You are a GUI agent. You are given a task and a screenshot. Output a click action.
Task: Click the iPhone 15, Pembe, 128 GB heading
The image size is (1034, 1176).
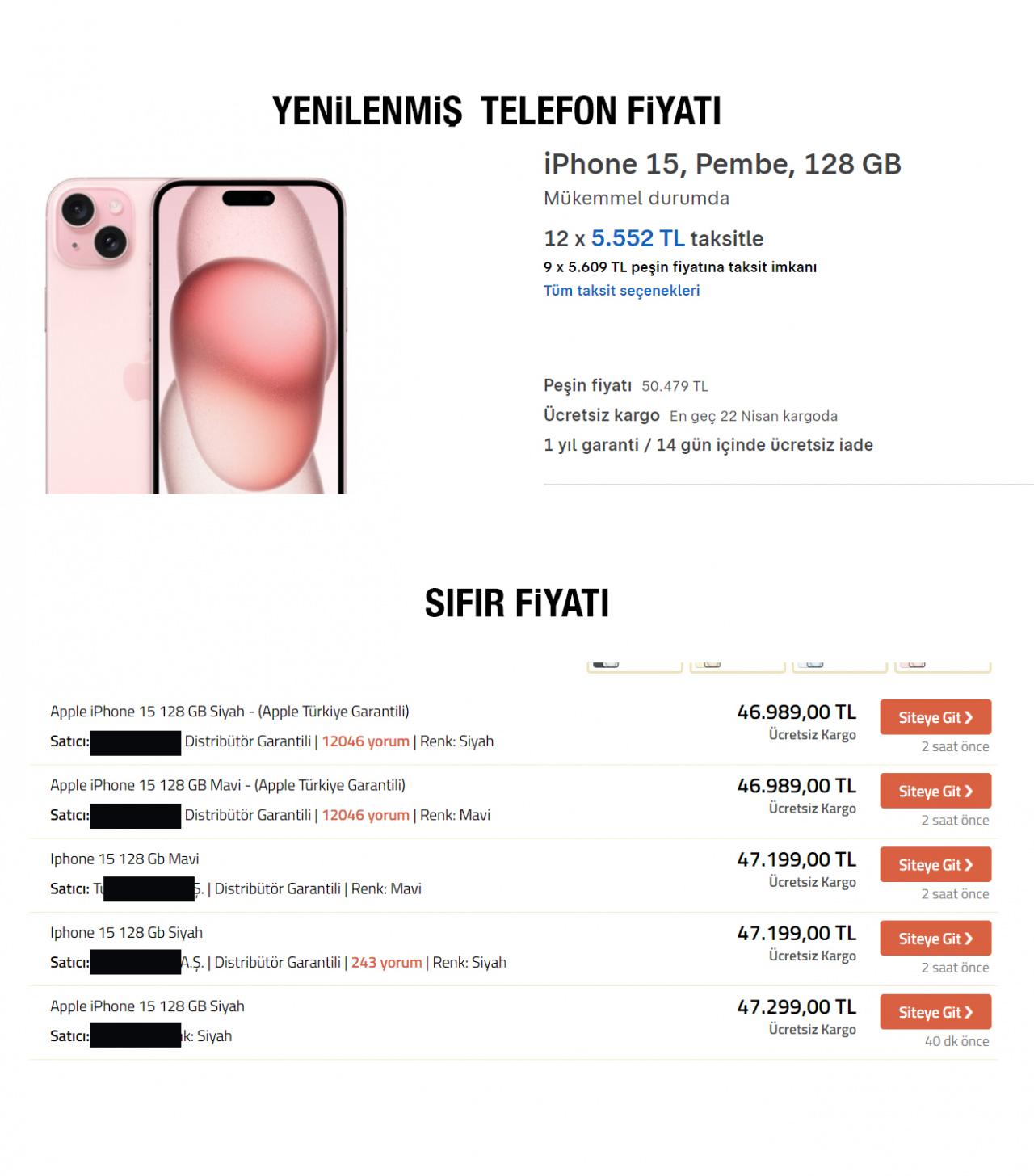tap(722, 164)
